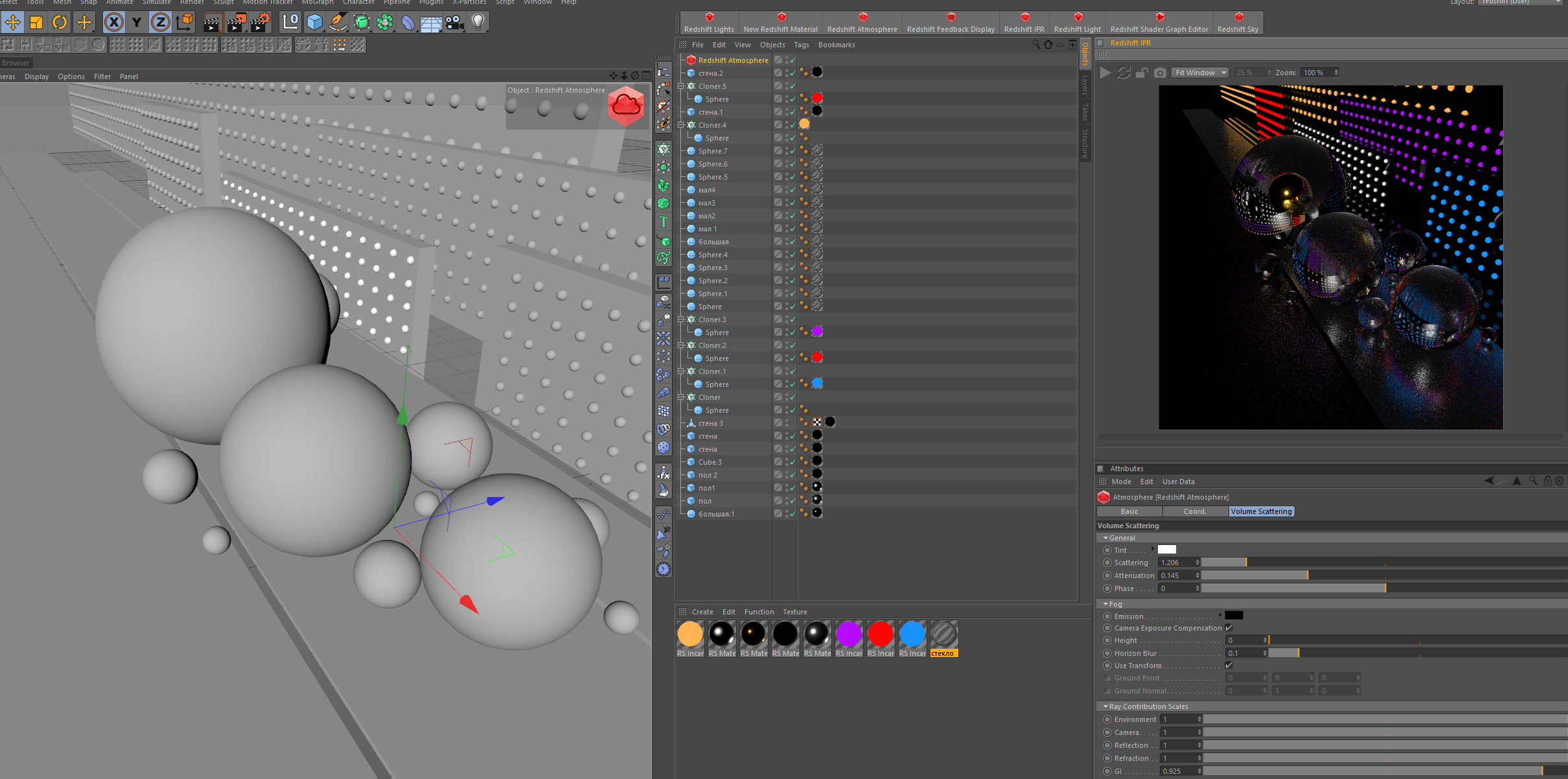Click the Redshift Atmosphere toolbar button
This screenshot has height=779, width=1568.
862,23
